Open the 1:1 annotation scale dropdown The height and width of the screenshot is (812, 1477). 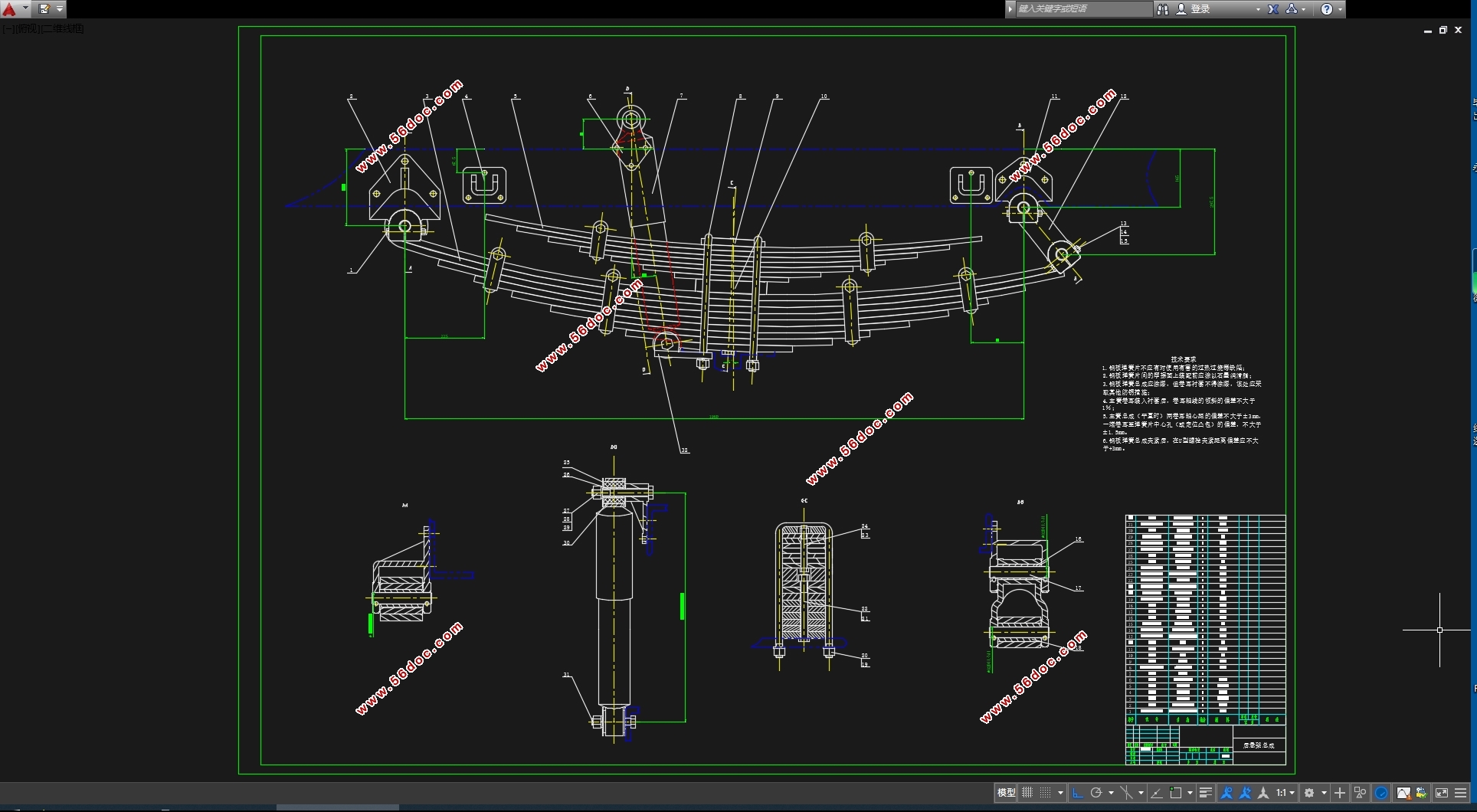coord(1285,793)
